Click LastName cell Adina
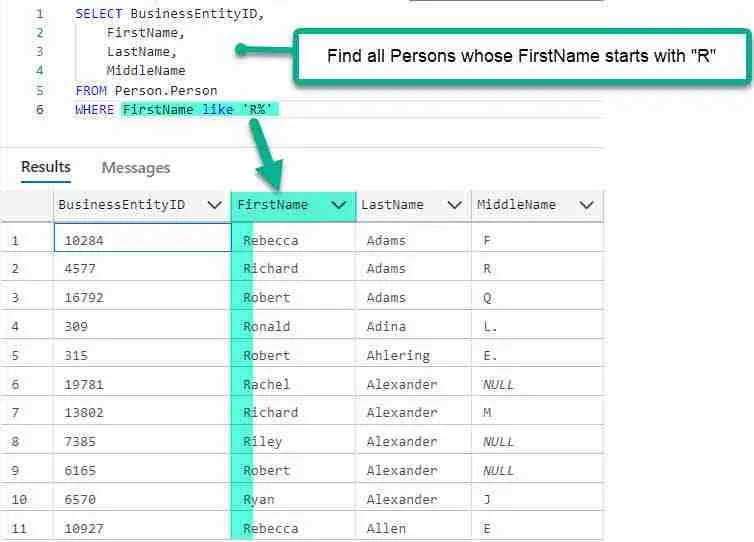 tap(414, 326)
